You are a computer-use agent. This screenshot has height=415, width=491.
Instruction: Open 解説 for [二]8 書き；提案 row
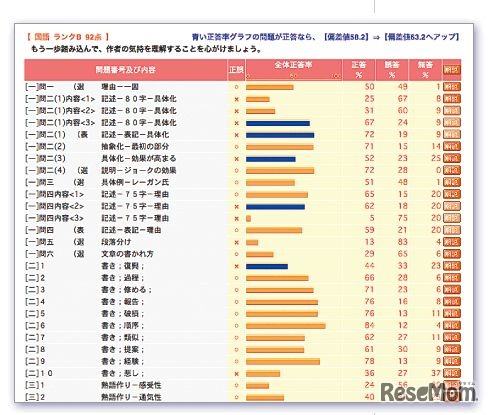point(452,350)
